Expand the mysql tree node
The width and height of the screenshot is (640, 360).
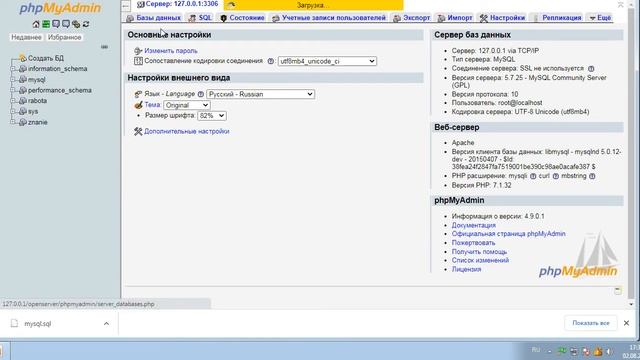coord(13,80)
